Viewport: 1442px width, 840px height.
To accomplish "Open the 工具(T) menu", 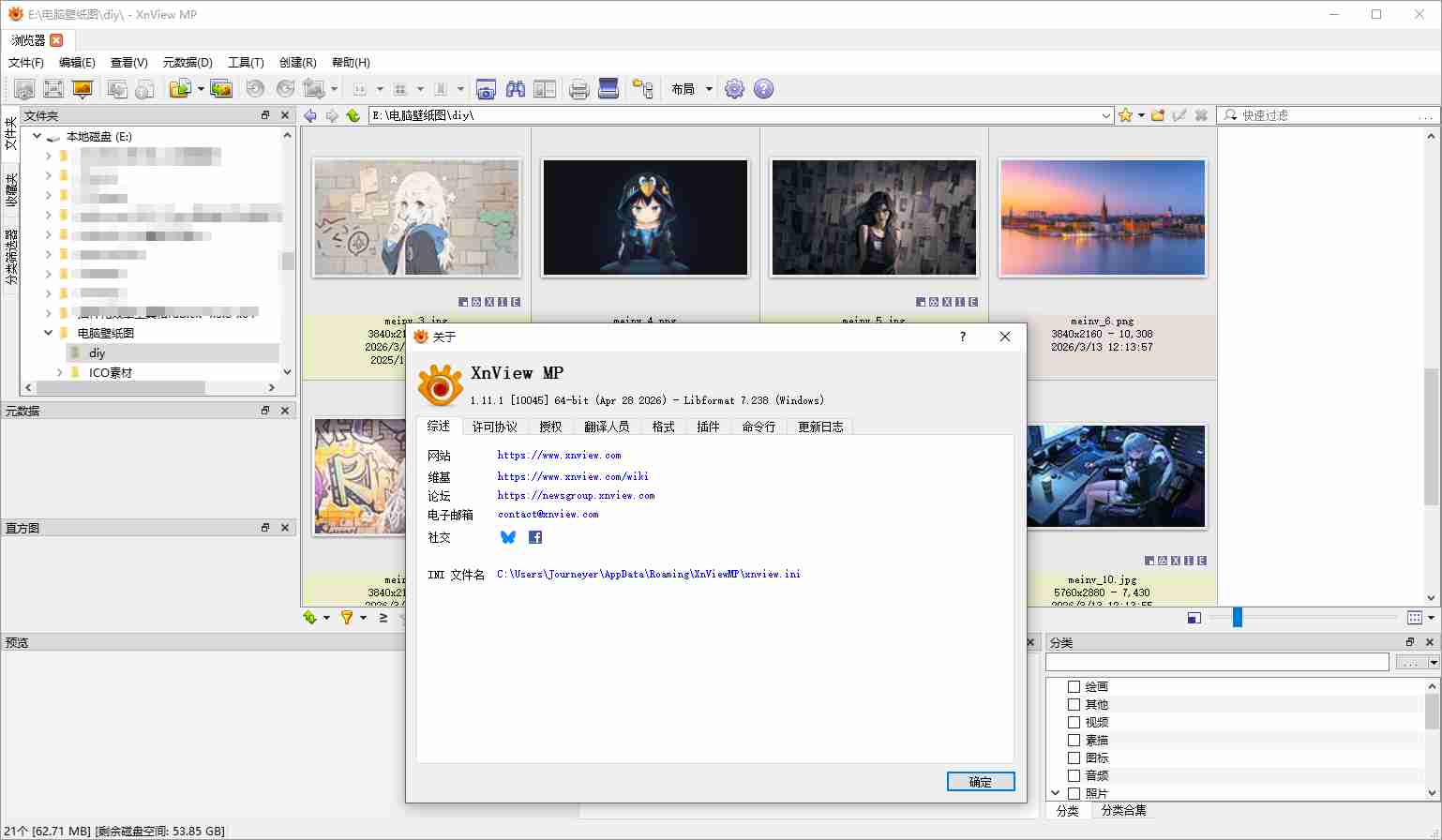I will 246,63.
